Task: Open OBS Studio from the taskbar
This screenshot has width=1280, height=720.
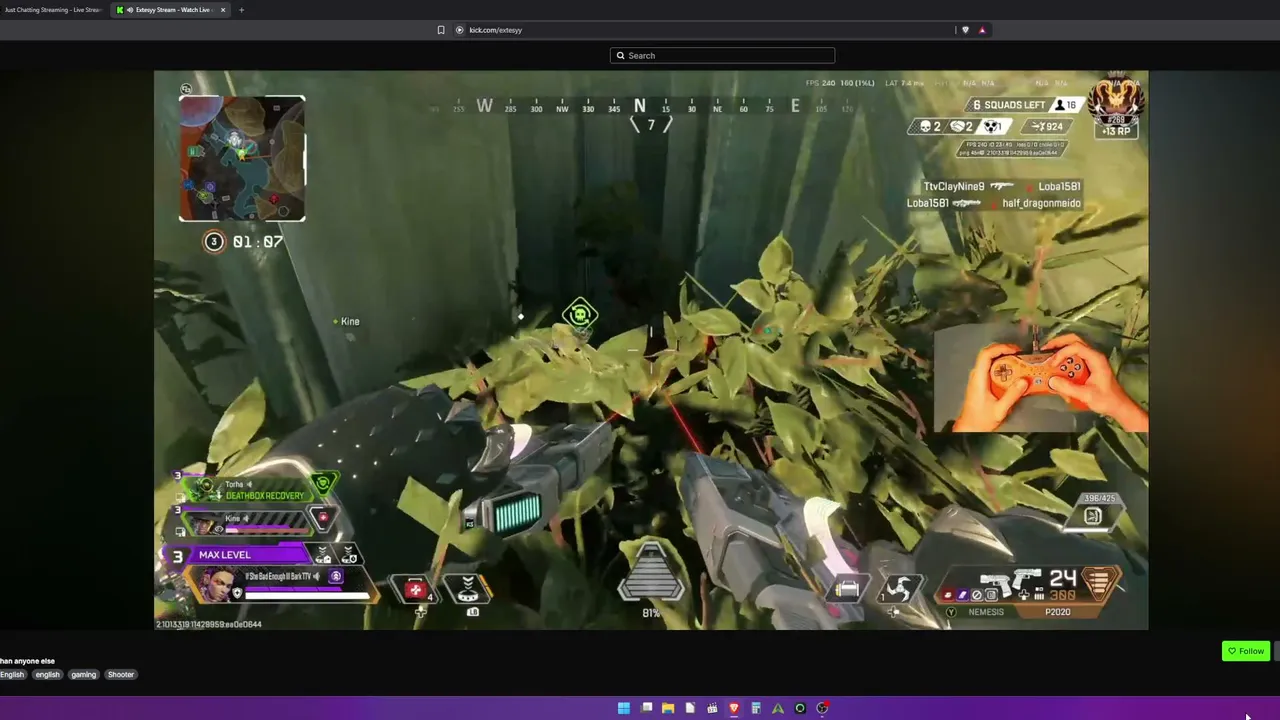Action: tap(822, 708)
